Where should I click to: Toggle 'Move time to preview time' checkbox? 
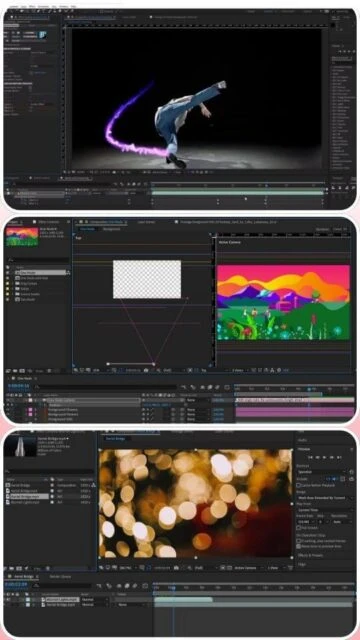(299, 546)
